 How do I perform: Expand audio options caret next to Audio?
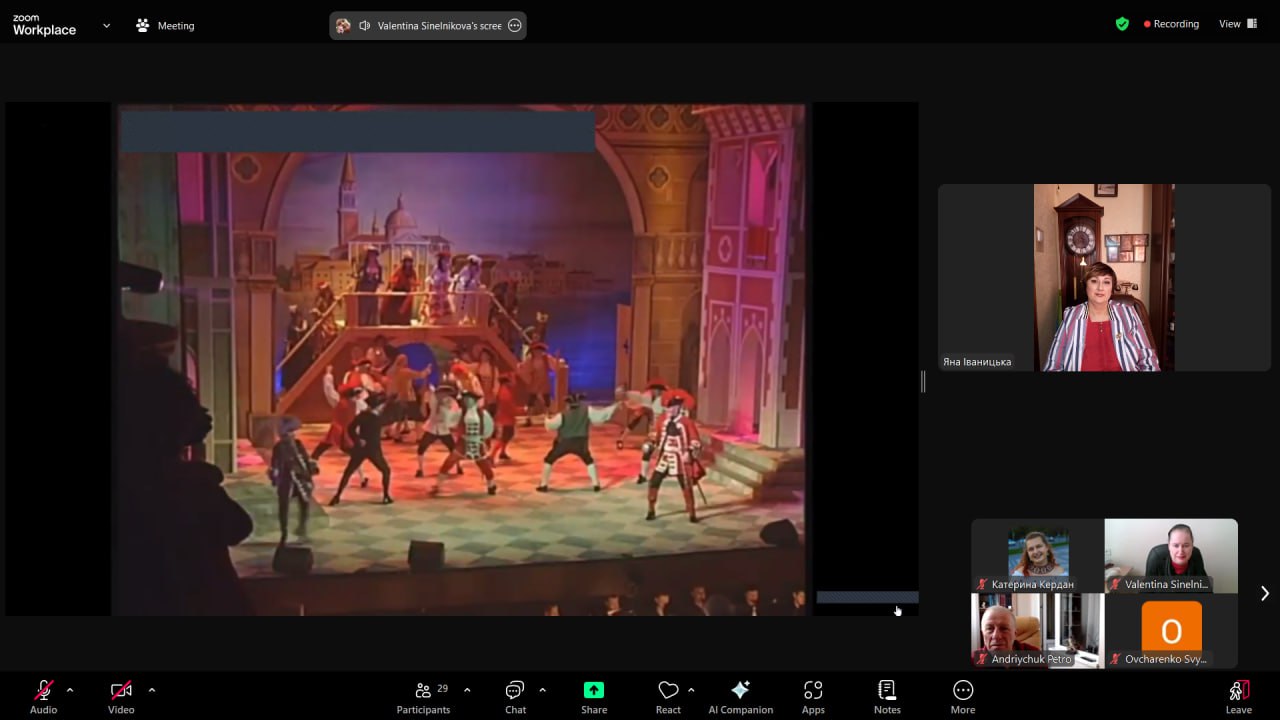click(x=70, y=690)
